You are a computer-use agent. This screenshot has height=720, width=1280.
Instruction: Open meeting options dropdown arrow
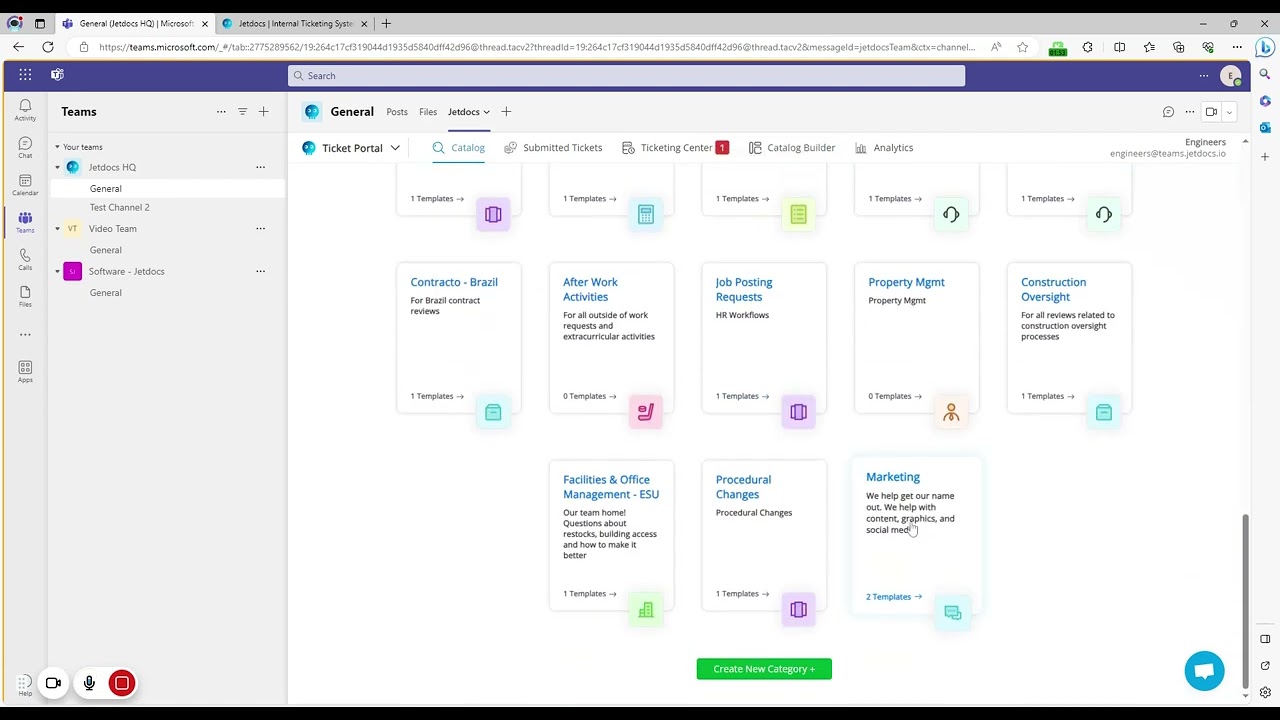pyautogui.click(x=1229, y=112)
